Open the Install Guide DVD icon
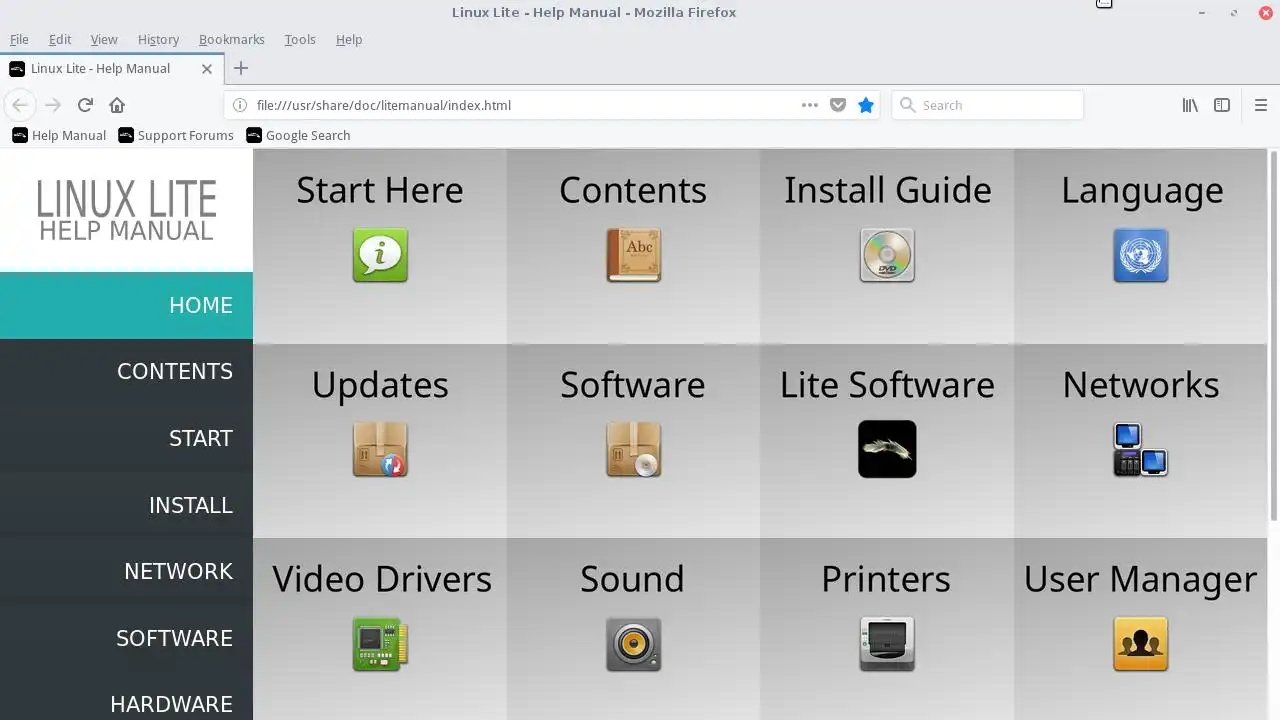The width and height of the screenshot is (1280, 720). coord(887,255)
